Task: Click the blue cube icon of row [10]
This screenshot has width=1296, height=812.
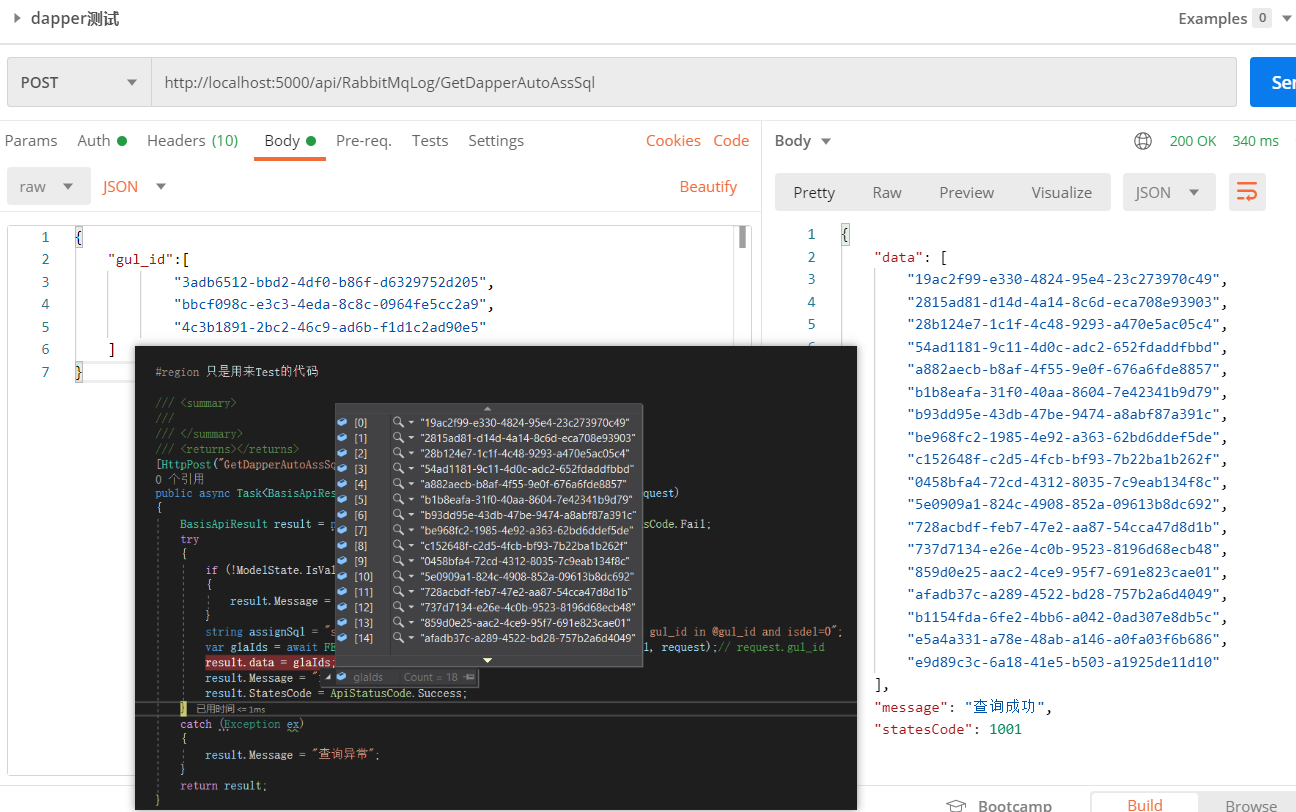Action: 343,576
